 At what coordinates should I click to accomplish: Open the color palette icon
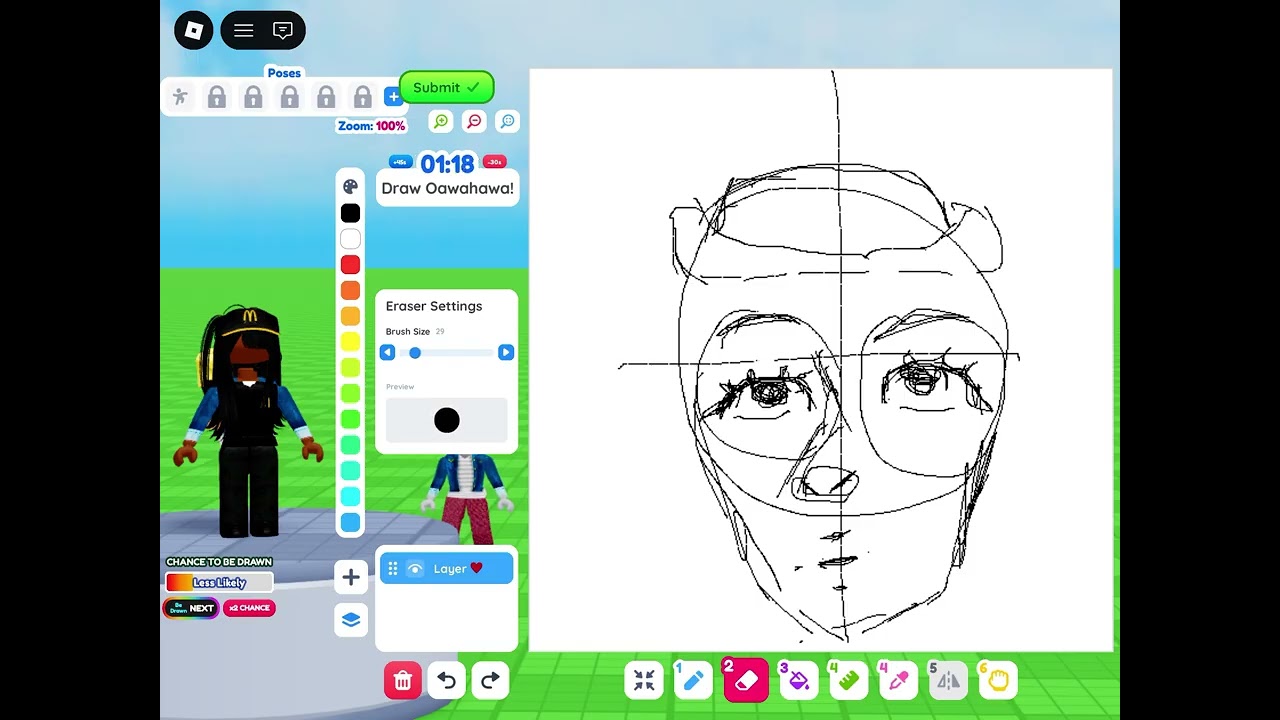coord(350,186)
